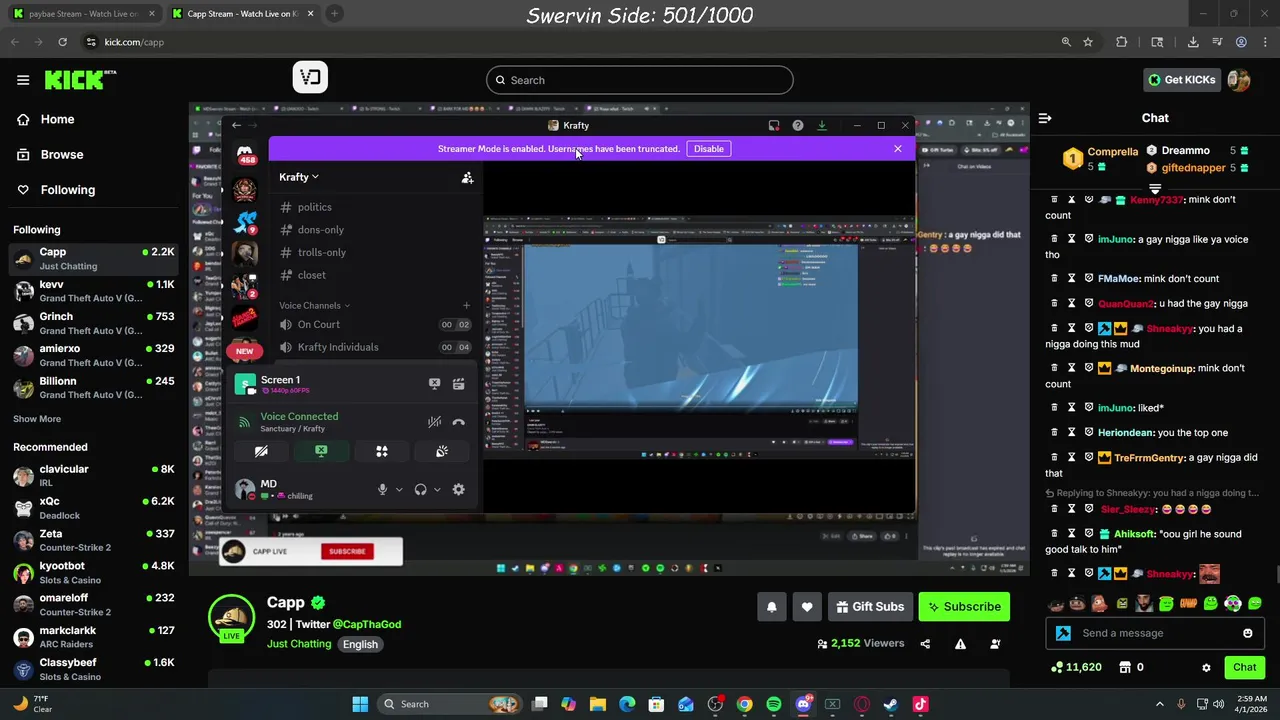Select Grinch in Following list
Image resolution: width=1280 pixels, height=720 pixels.
coord(93,323)
